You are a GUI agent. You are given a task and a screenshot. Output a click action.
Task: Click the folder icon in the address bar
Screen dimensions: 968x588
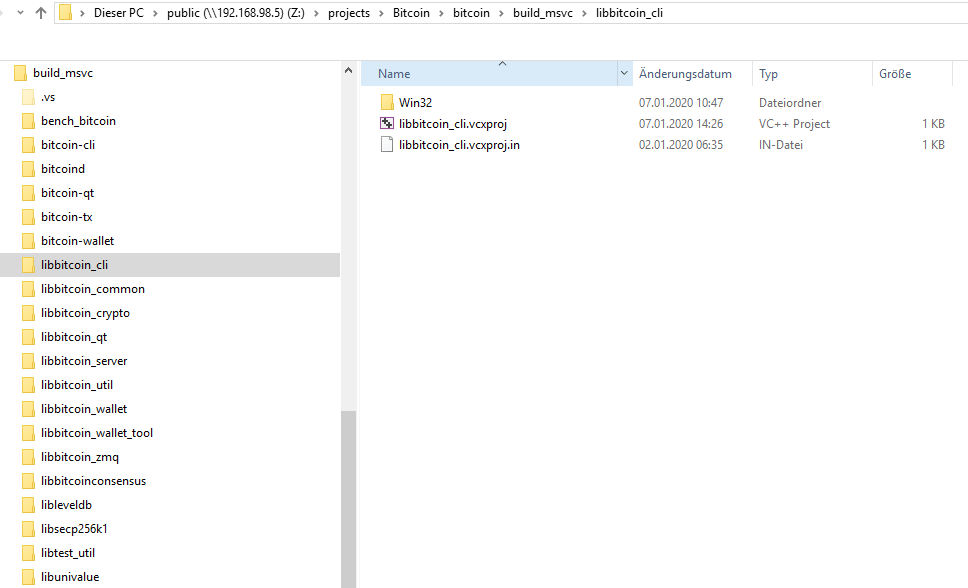(66, 13)
